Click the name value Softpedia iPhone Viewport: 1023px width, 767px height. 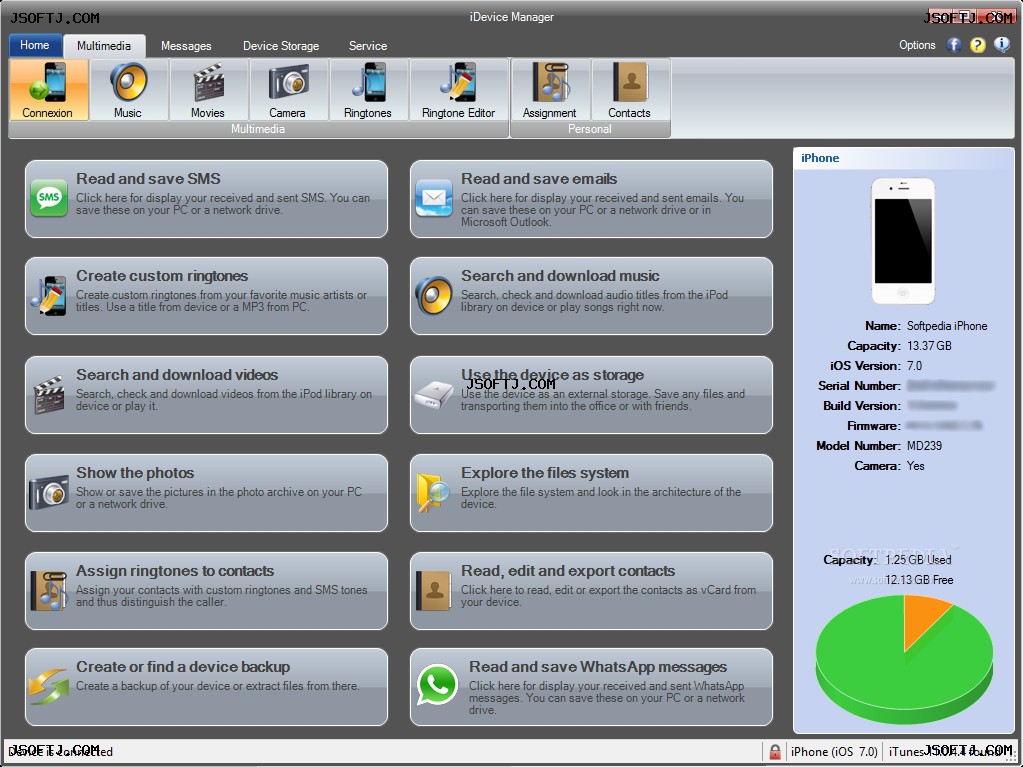[x=947, y=326]
